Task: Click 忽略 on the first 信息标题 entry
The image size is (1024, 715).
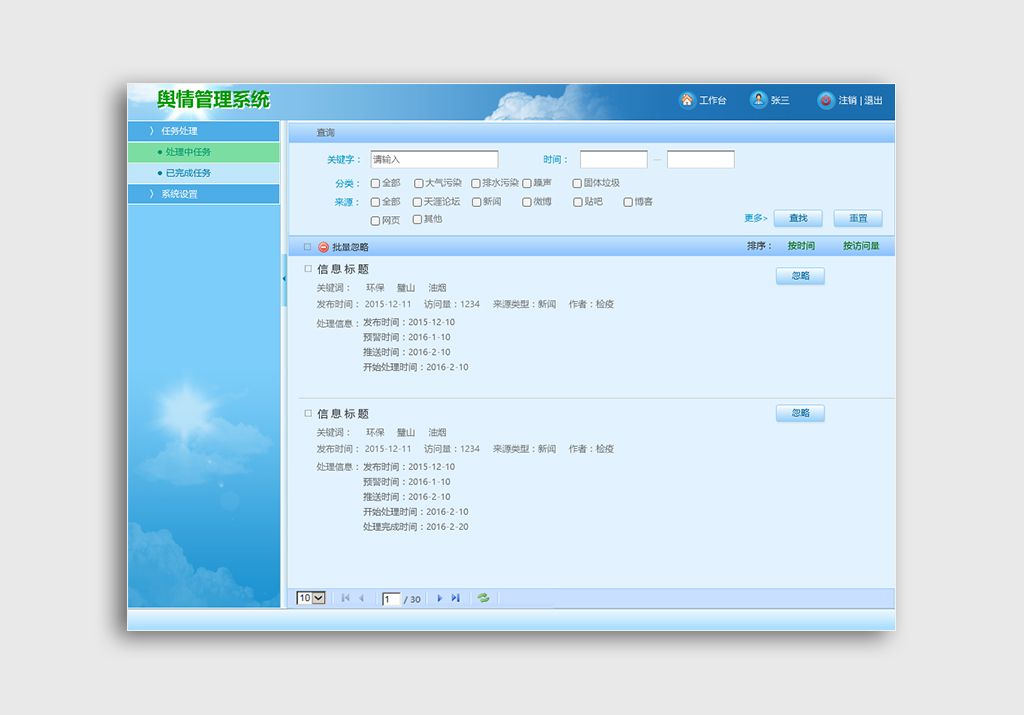Action: (x=801, y=276)
